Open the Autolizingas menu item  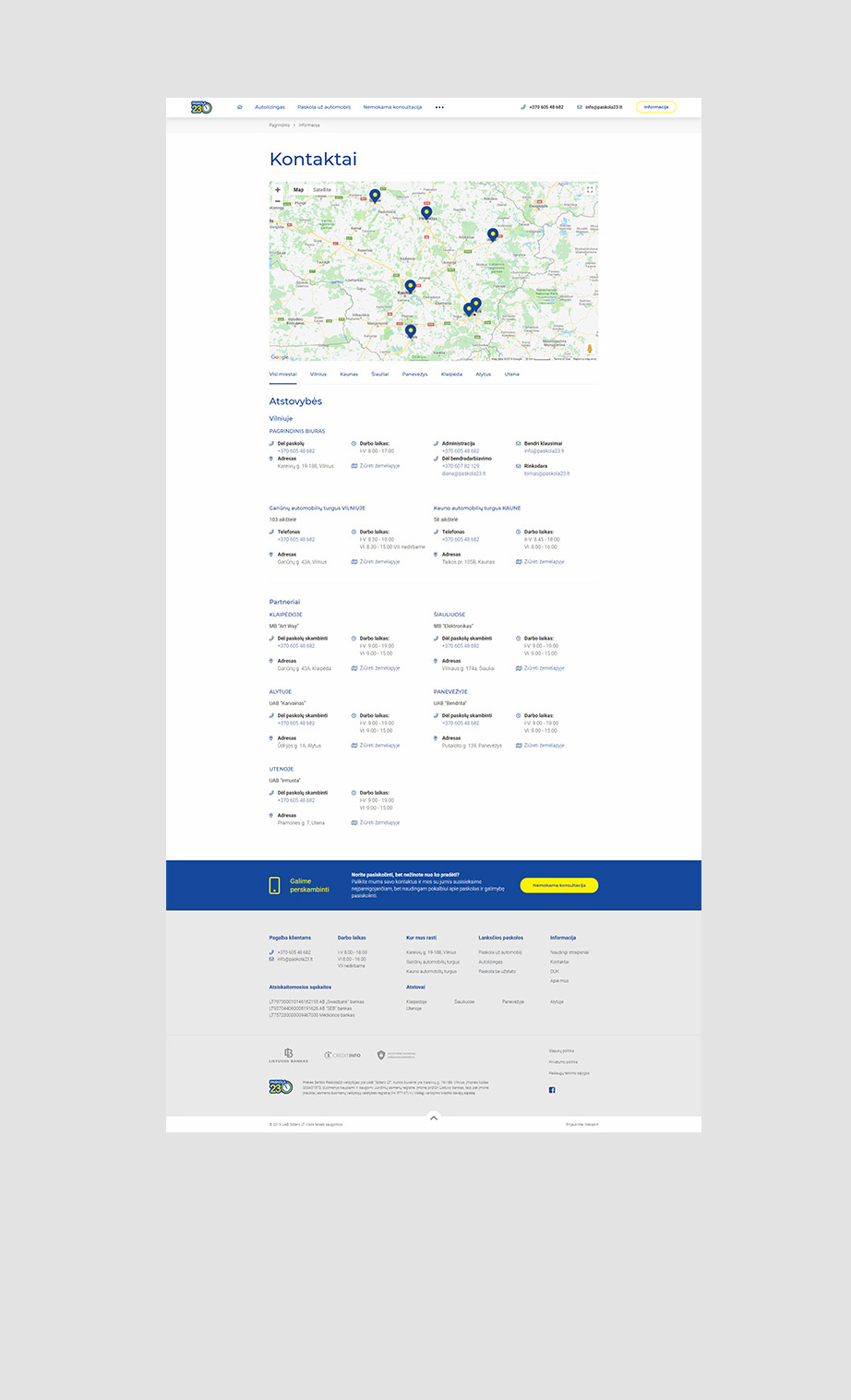[x=270, y=107]
